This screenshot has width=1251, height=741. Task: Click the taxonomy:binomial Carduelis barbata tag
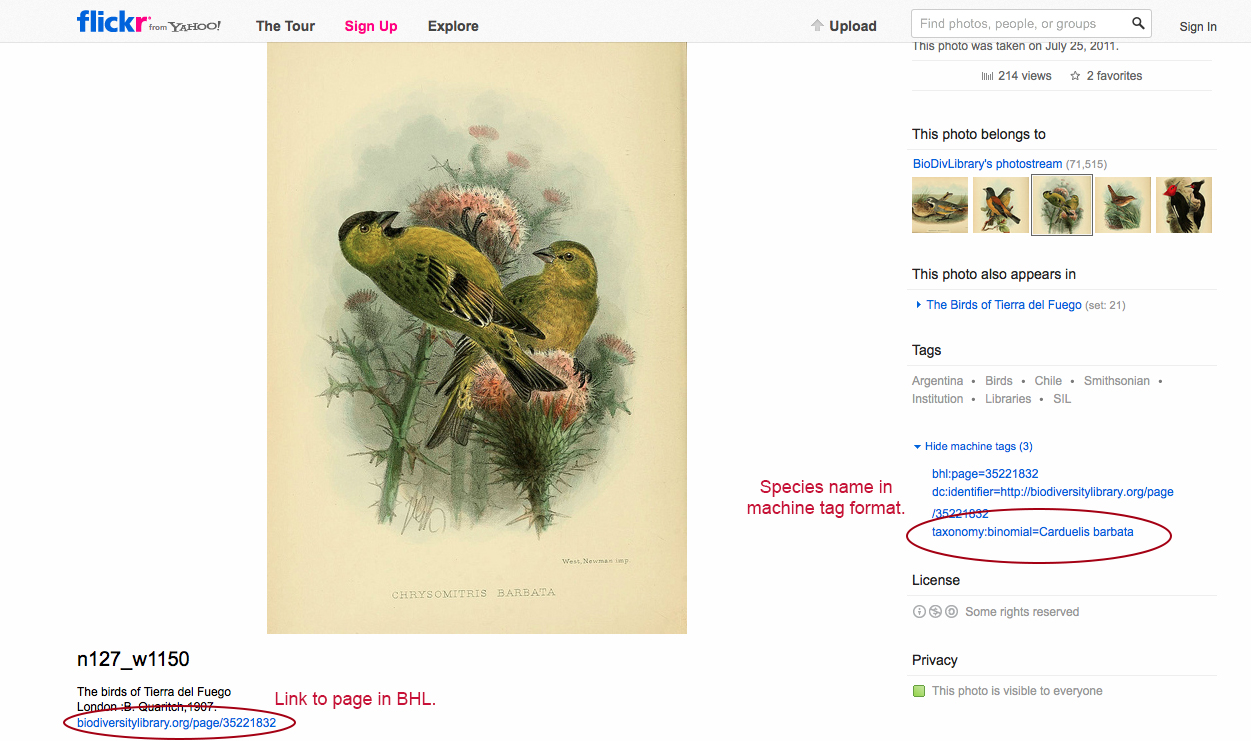[1032, 532]
